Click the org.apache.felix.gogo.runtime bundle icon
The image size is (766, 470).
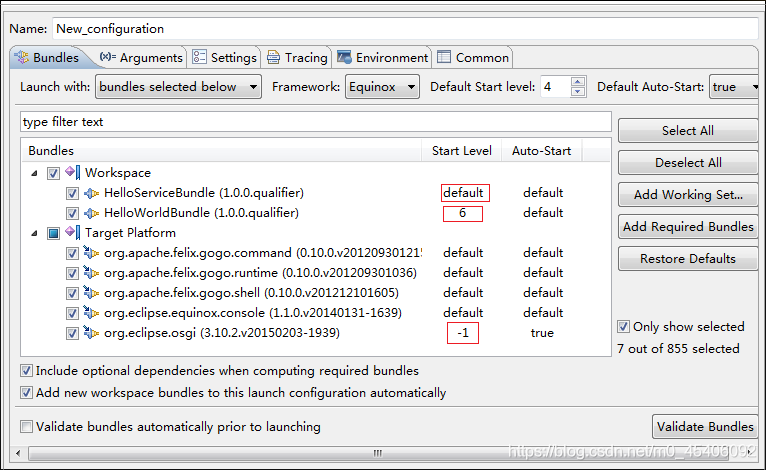pyautogui.click(x=91, y=273)
